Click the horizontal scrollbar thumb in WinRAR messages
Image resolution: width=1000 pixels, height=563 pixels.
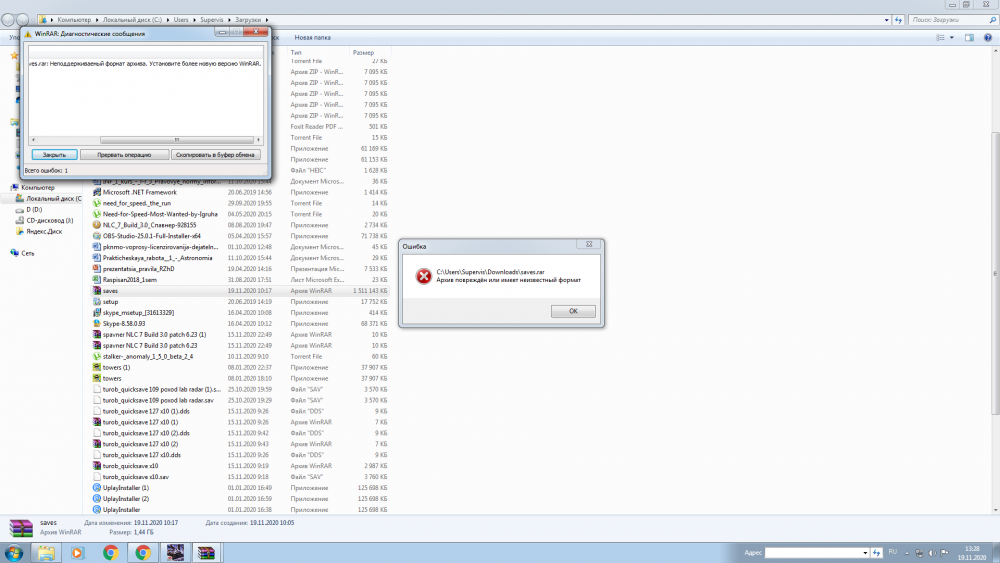[x=177, y=140]
